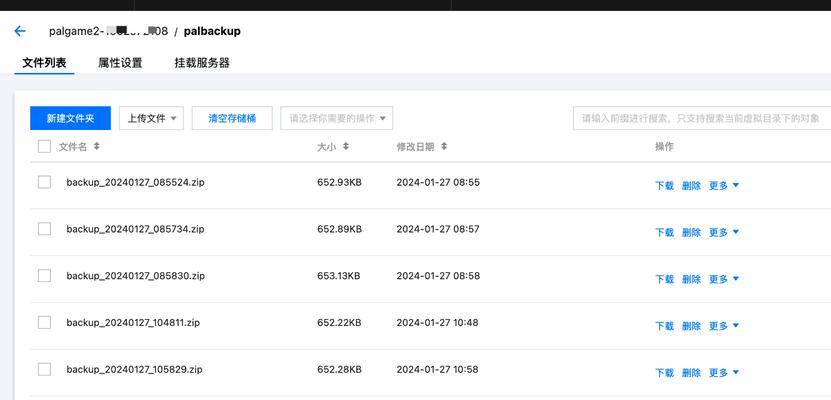Click file name backup_20240127_105829.zip
831x400 pixels.
tap(134, 369)
